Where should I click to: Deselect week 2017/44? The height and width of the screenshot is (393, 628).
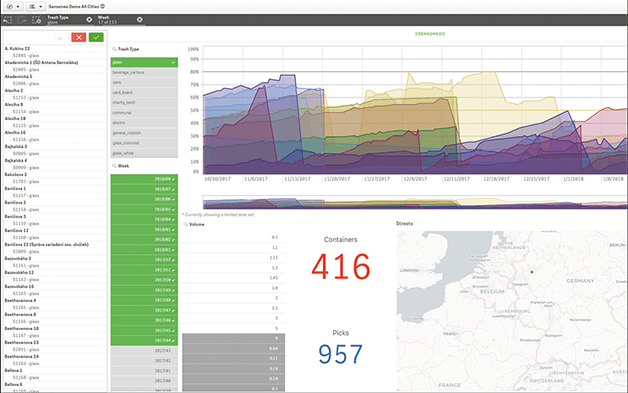[144, 341]
